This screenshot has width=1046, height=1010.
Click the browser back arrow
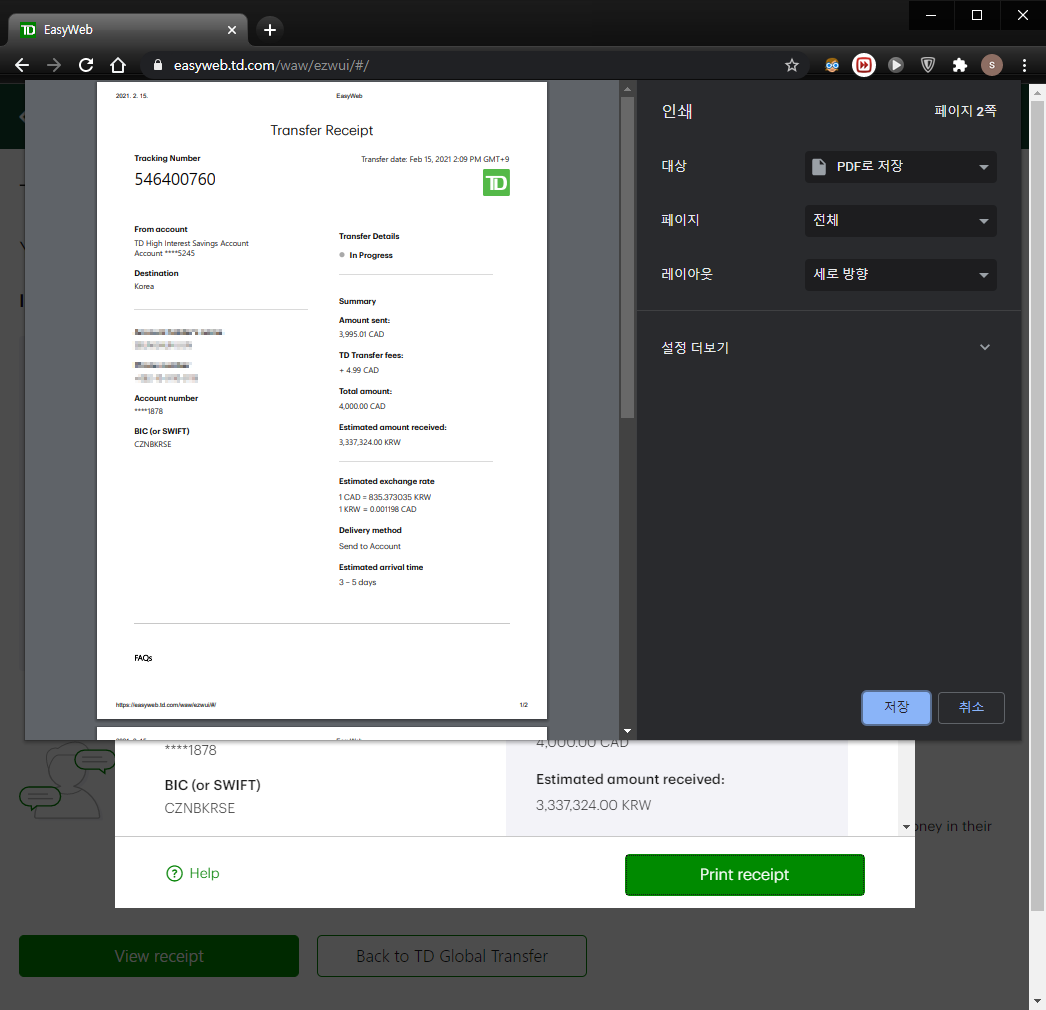(22, 65)
